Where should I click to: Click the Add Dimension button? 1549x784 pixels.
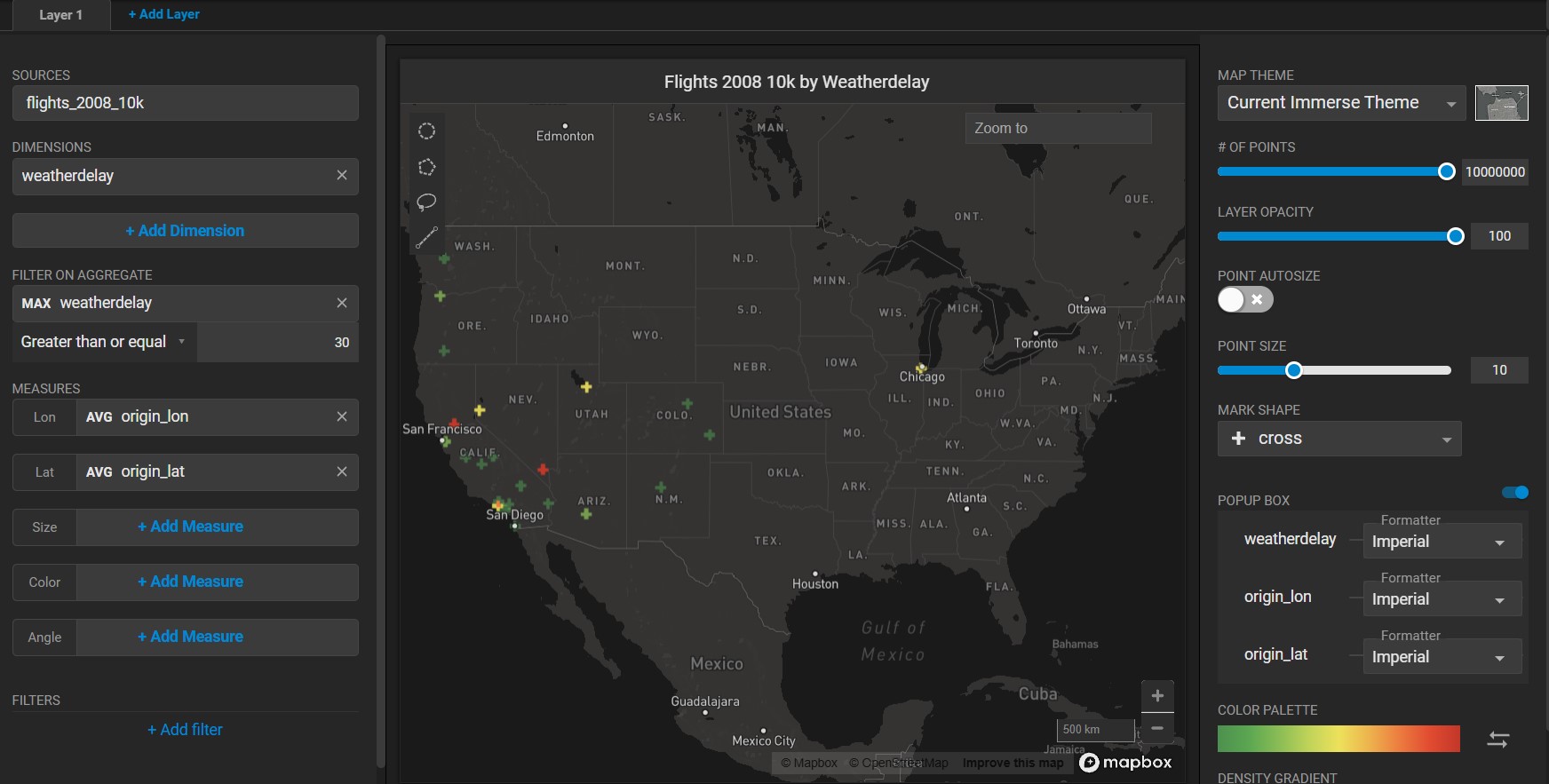point(185,231)
